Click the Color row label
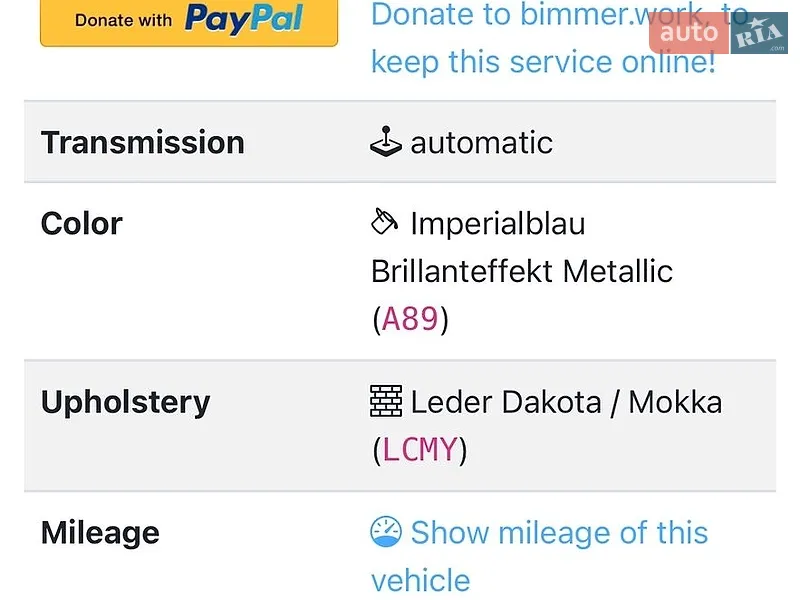The image size is (800, 600). (x=82, y=223)
